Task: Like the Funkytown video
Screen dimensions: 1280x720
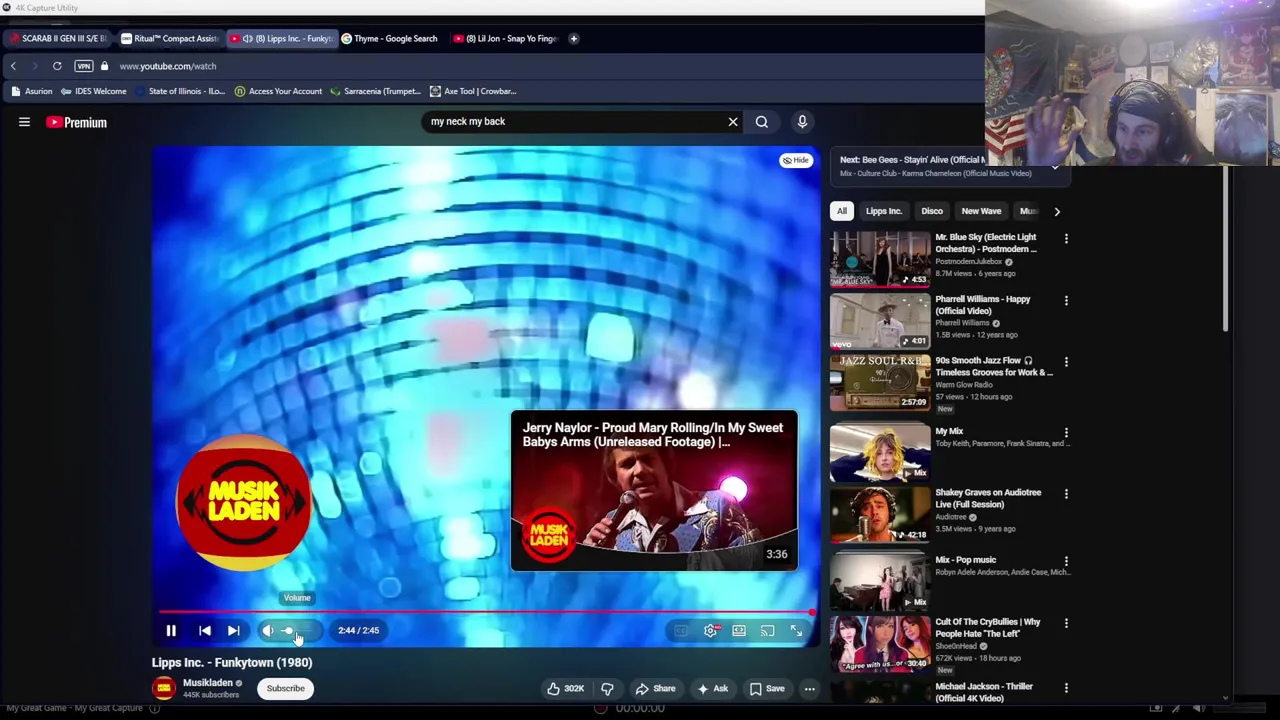Action: pyautogui.click(x=565, y=689)
